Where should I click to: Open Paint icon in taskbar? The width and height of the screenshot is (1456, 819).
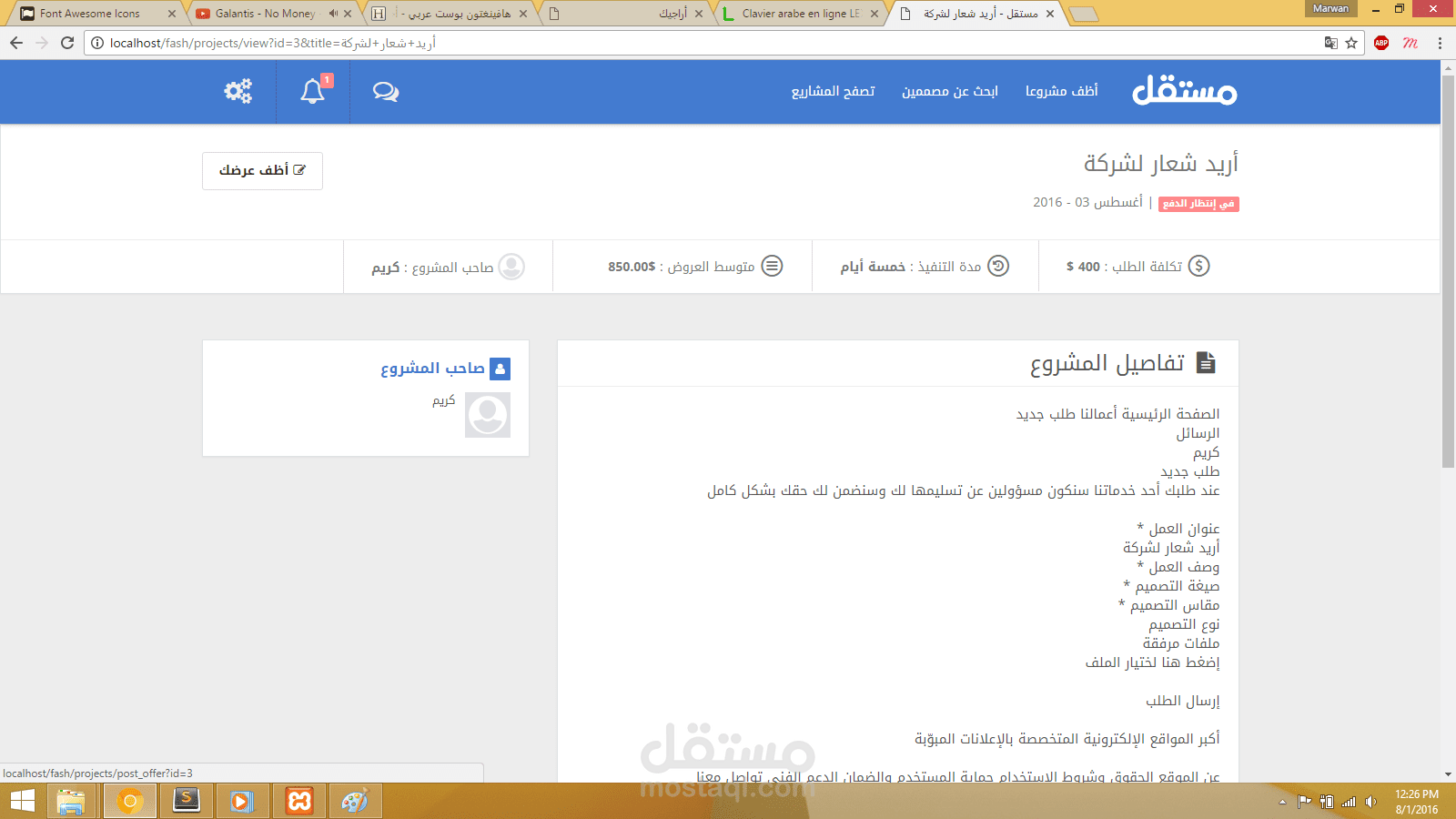(355, 801)
